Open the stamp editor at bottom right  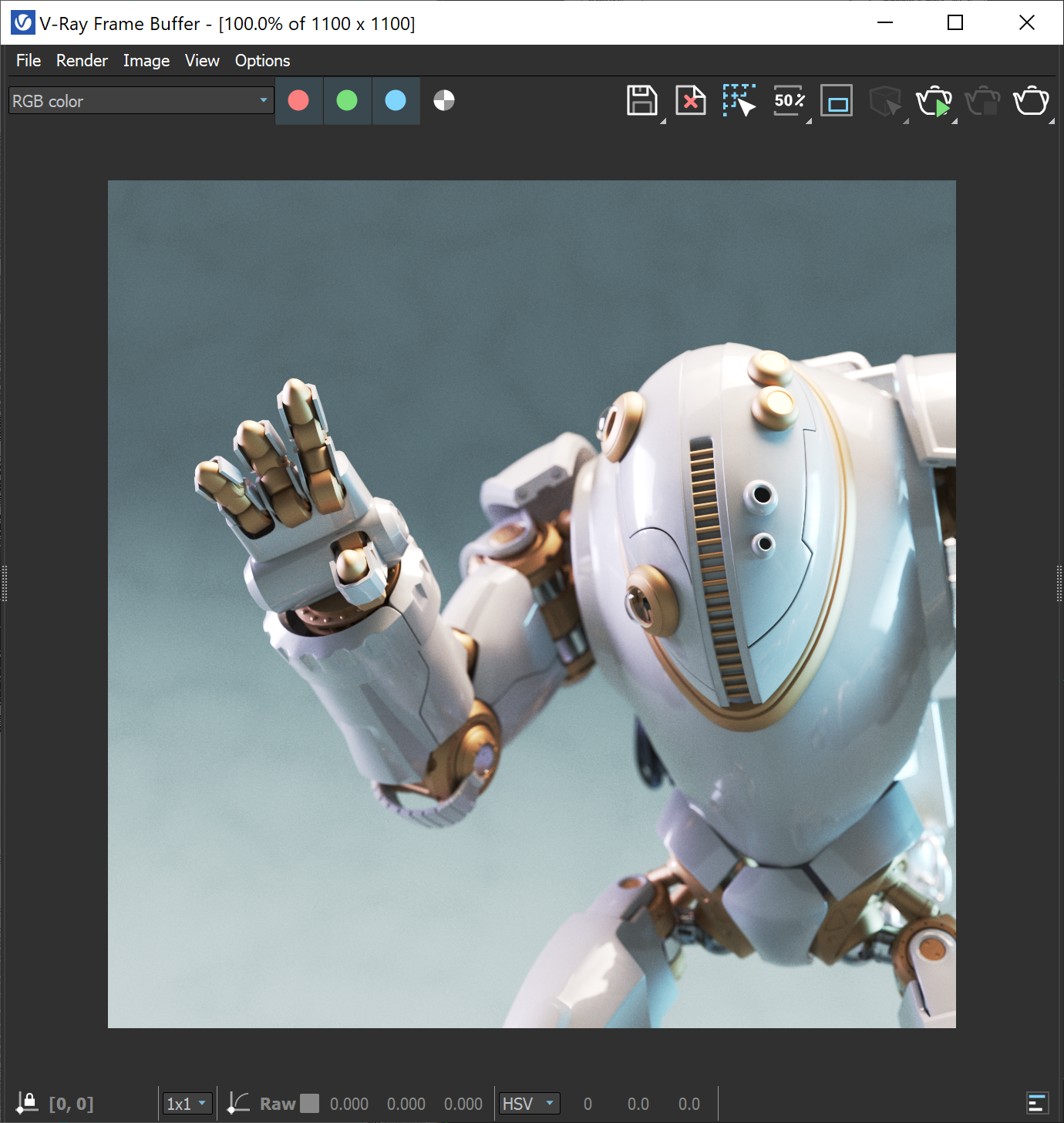(1039, 1102)
